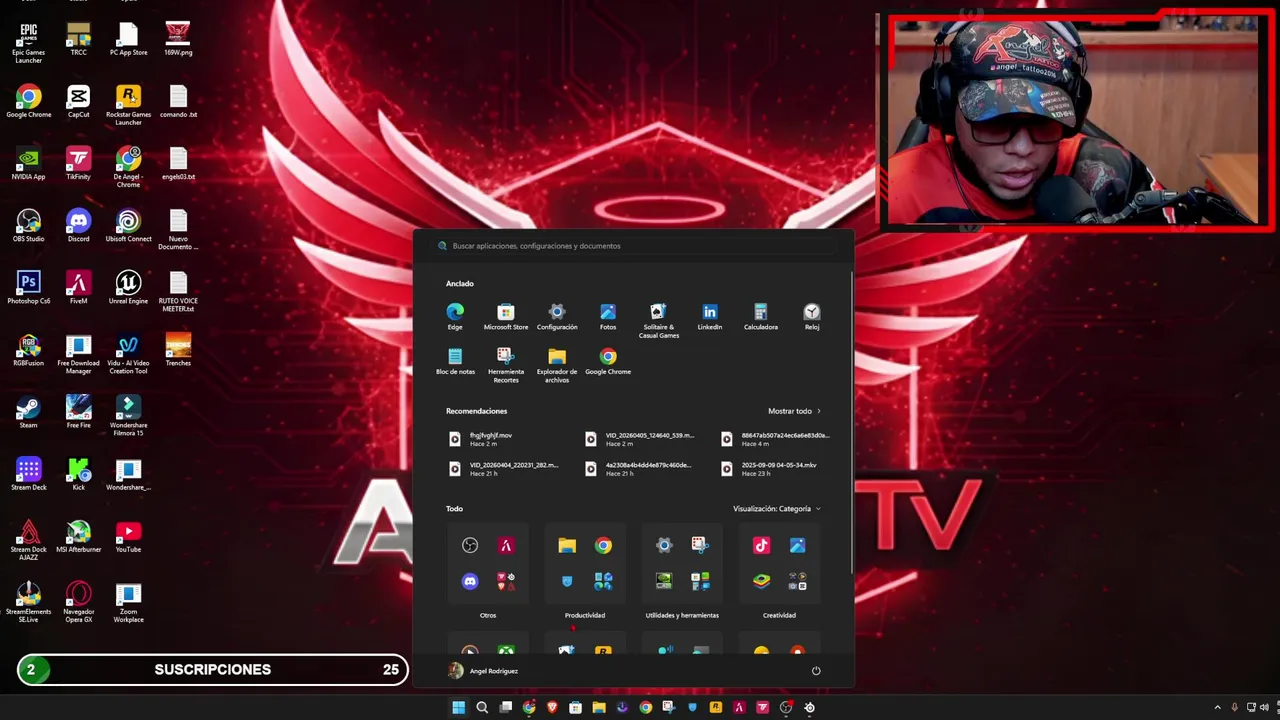Select YouTube desktop icon

[x=128, y=536]
